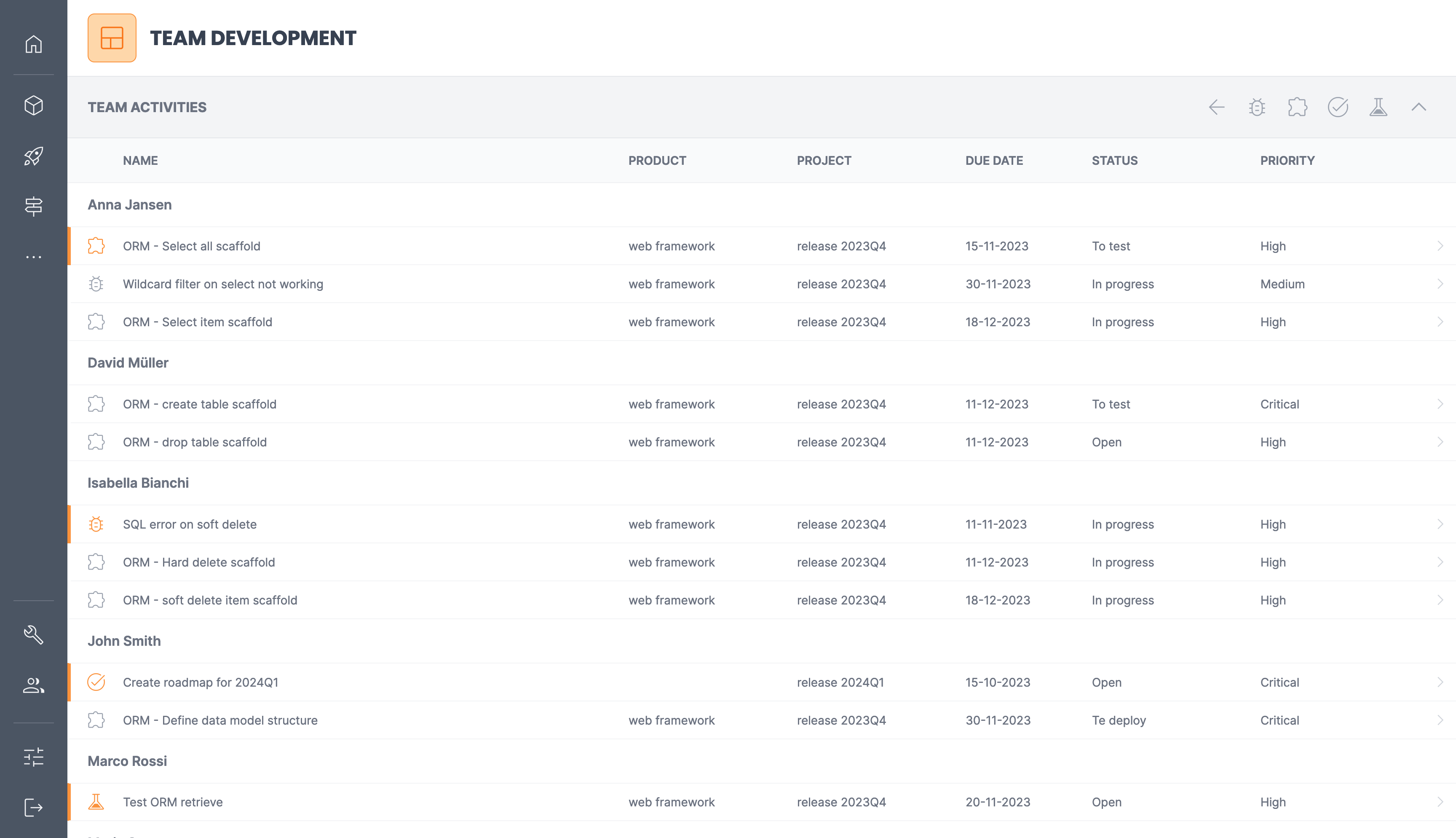1456x838 pixels.
Task: Click 'release 2024Q1' project cell
Action: (840, 682)
